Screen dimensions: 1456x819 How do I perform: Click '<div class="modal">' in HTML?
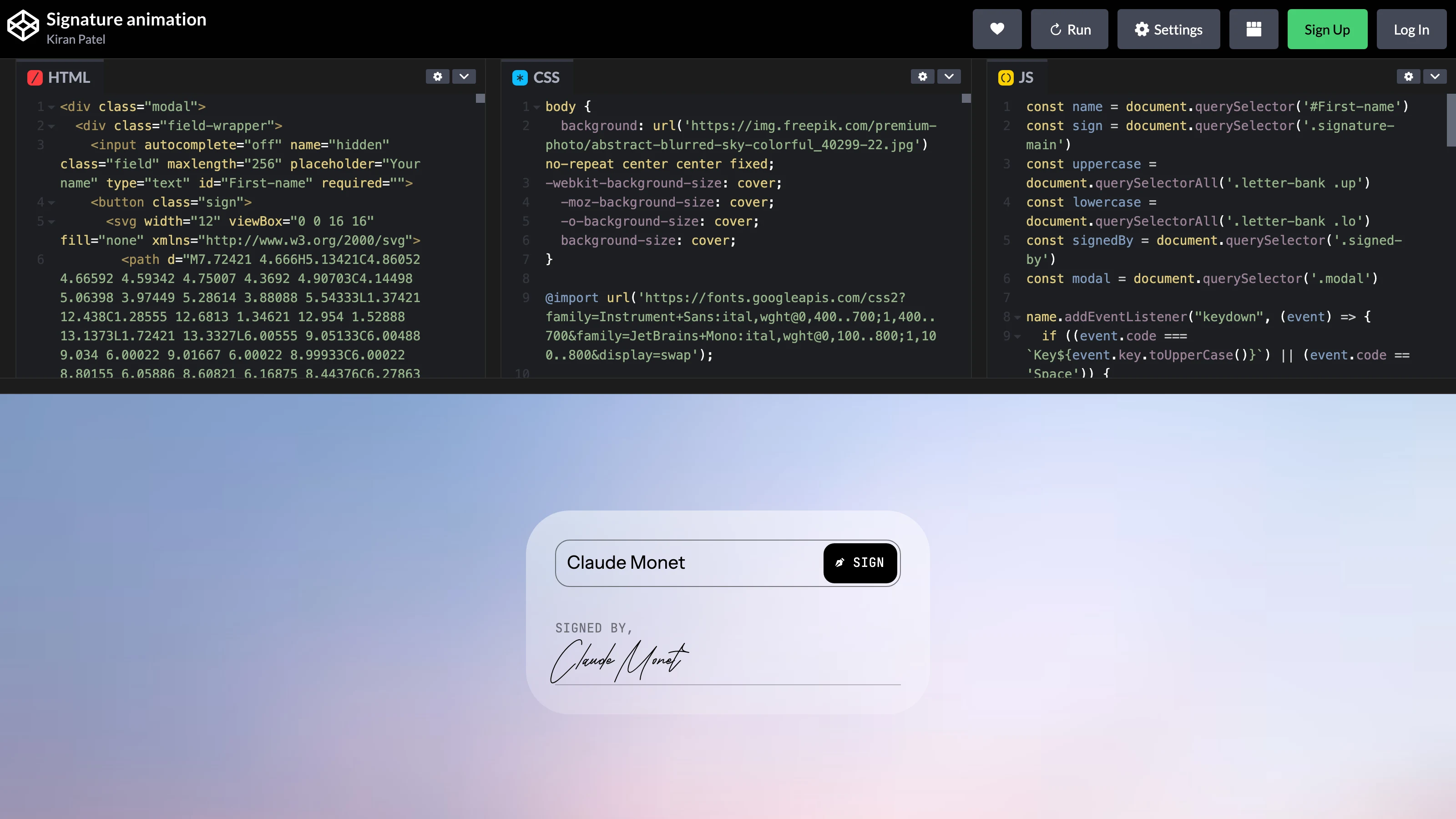(x=133, y=107)
